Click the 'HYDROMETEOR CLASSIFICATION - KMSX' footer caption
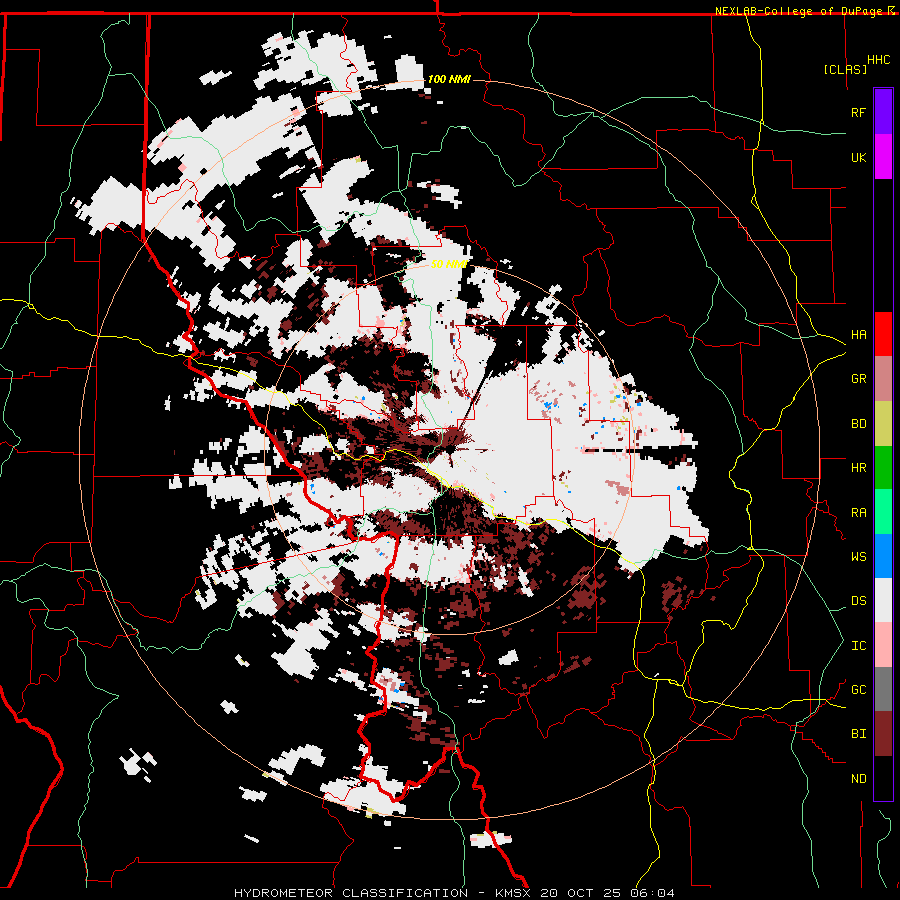Screen dimensions: 900x900 click(x=384, y=893)
